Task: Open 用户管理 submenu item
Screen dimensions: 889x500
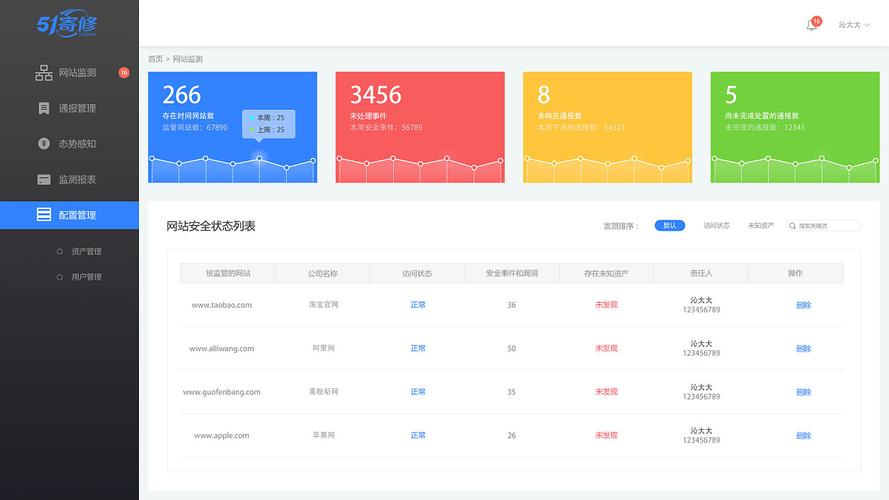Action: pos(86,277)
